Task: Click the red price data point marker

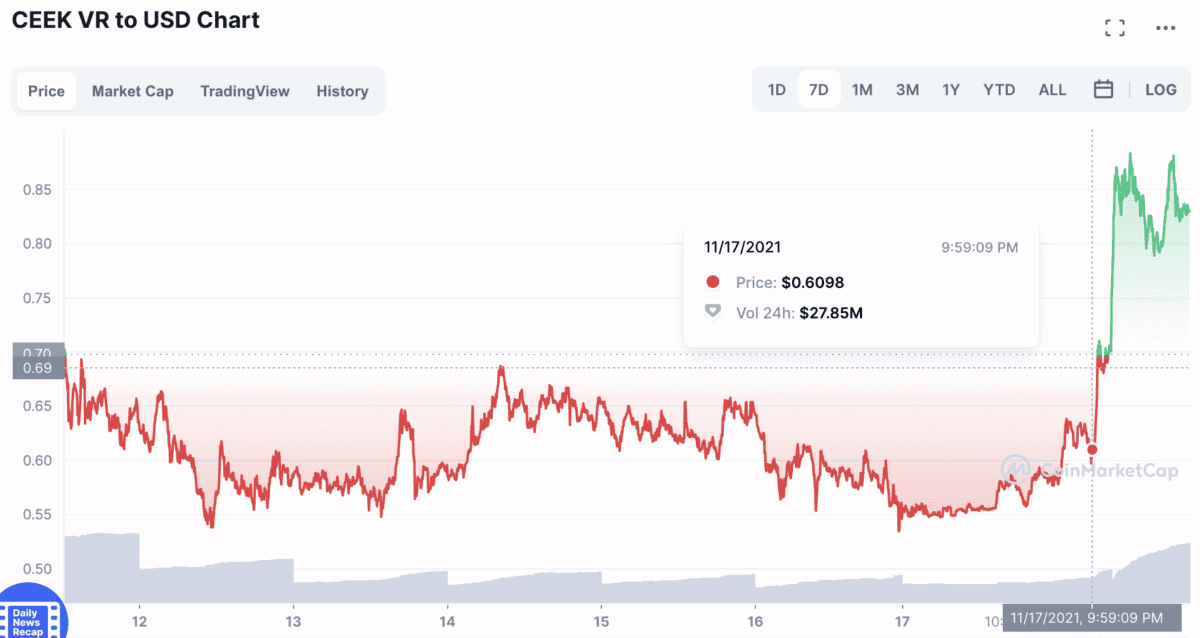Action: pyautogui.click(x=1092, y=450)
